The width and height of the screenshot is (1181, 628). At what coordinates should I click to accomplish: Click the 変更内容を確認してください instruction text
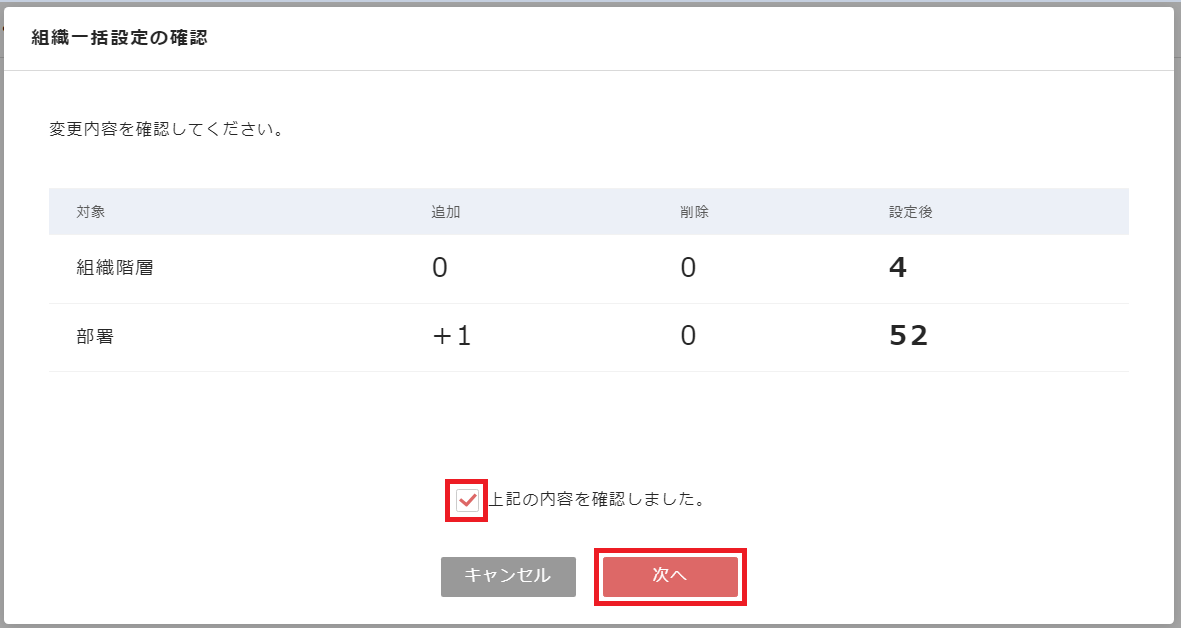click(166, 130)
